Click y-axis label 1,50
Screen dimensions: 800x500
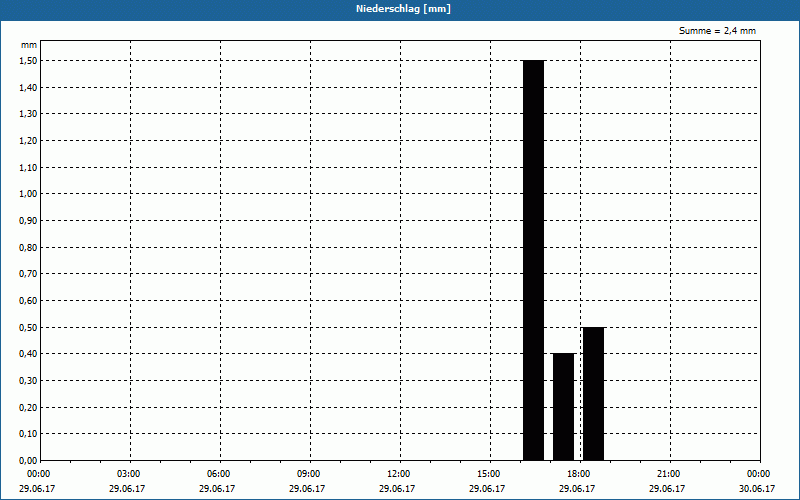click(28, 61)
